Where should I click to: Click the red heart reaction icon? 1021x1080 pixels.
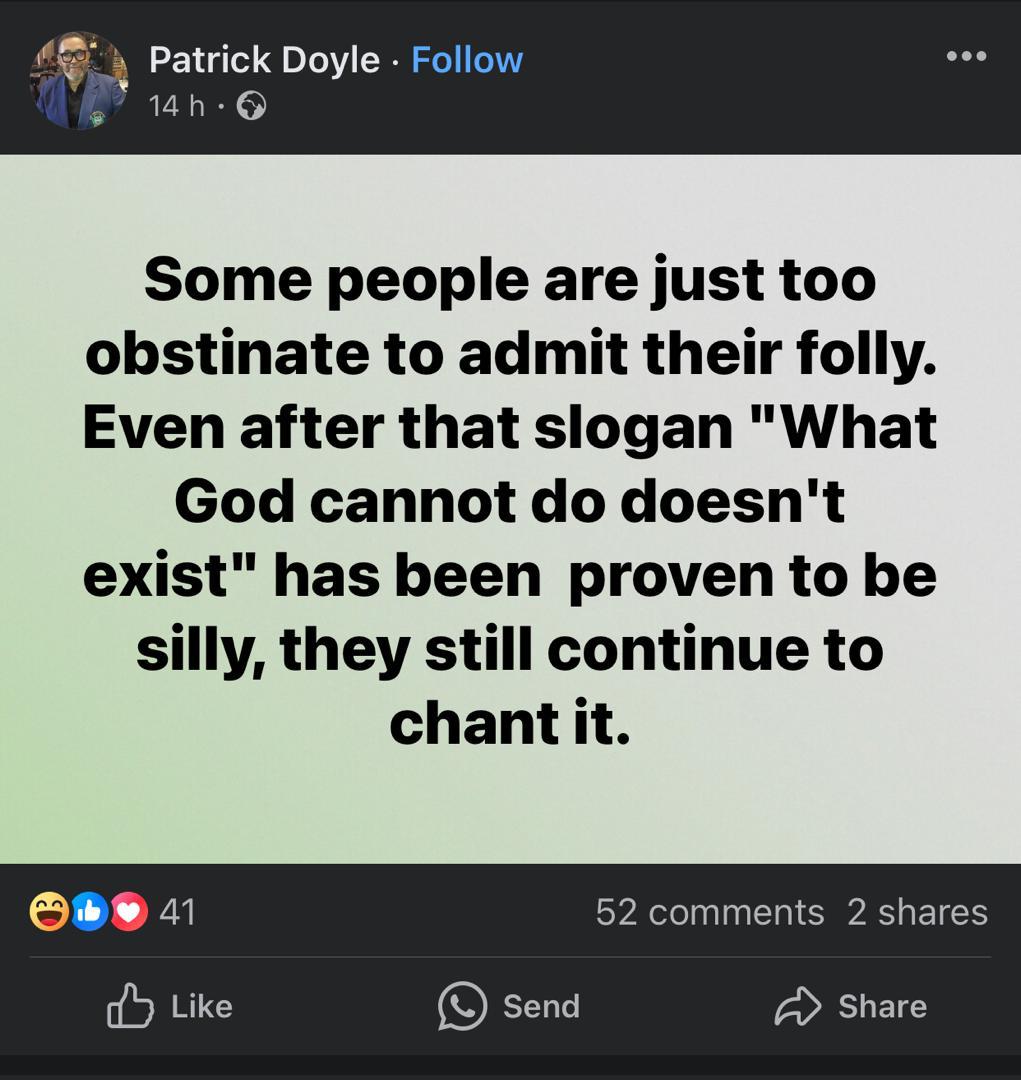pos(129,911)
